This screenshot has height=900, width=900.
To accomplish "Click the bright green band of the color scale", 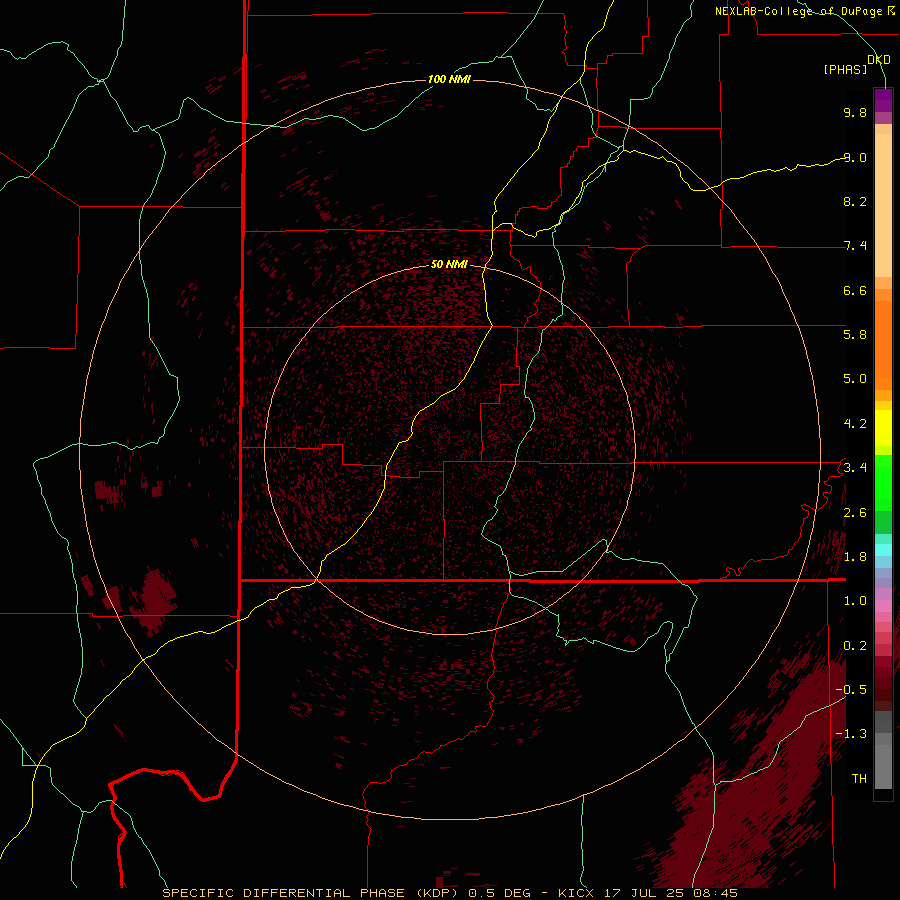I will (883, 483).
